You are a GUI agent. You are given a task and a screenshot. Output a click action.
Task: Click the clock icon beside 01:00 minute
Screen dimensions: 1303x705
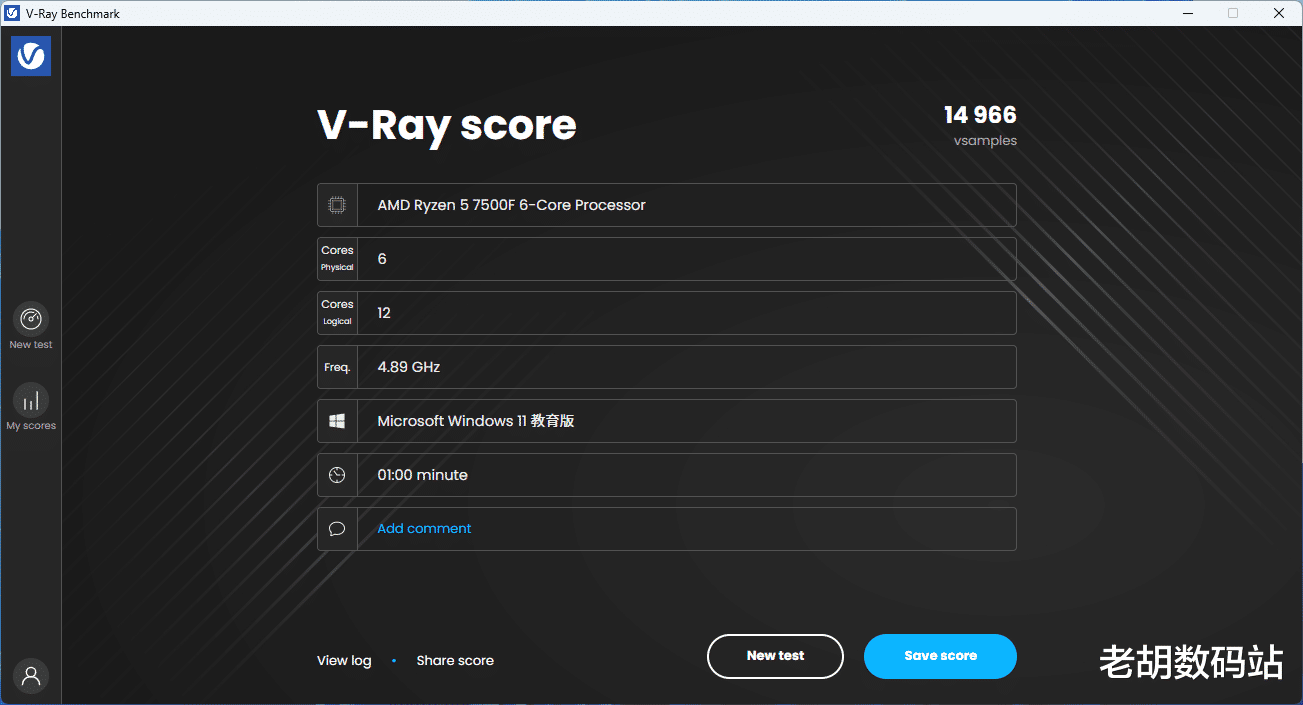(337, 475)
